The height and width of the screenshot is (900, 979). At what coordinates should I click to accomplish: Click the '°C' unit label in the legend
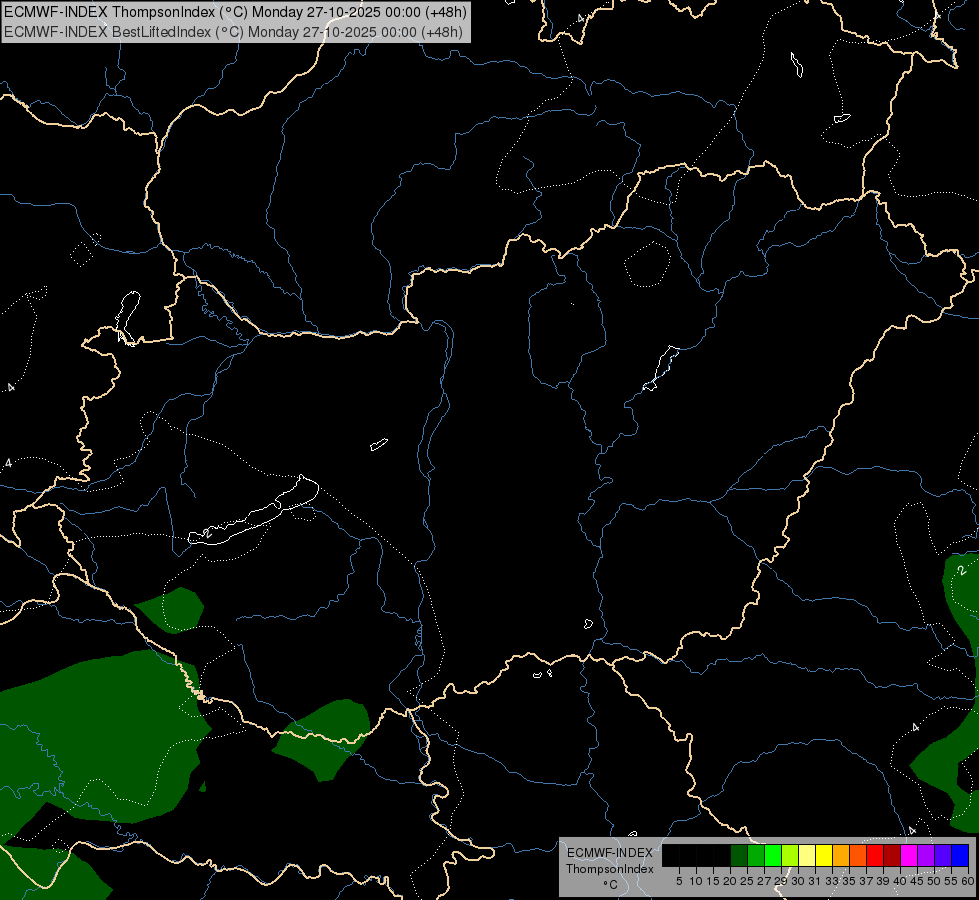point(610,884)
